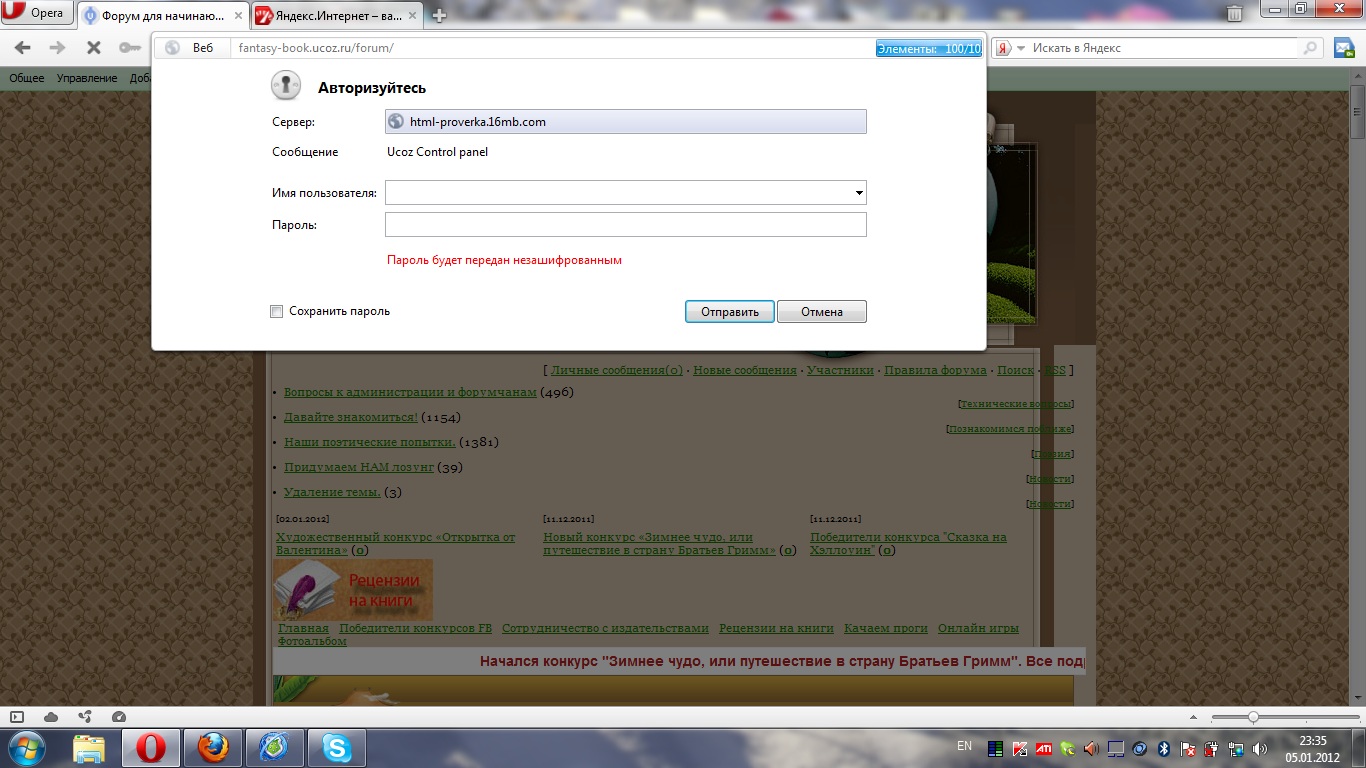Stop loading the page with X
Screen dimensions: 1366x768
point(93,48)
